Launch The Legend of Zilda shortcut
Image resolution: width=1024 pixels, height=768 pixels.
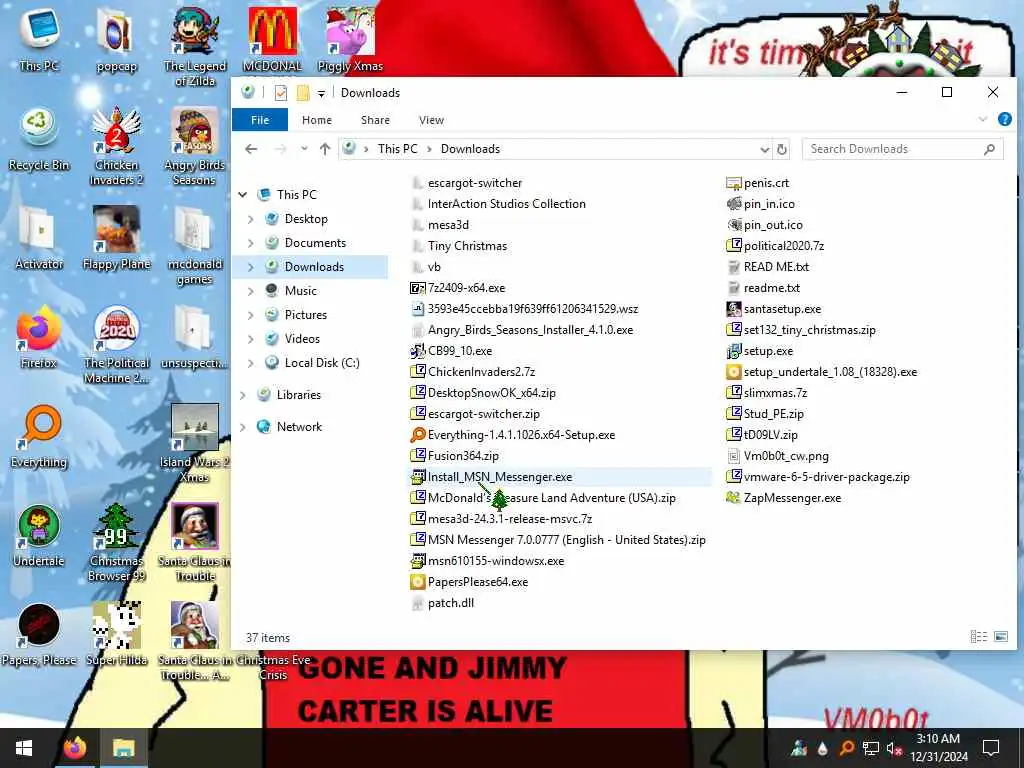[x=194, y=46]
